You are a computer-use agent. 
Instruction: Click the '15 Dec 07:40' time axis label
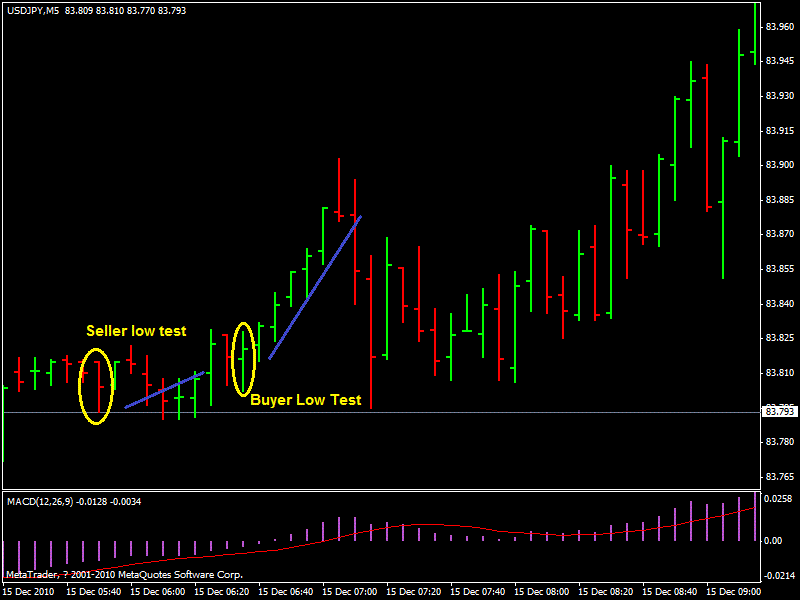(x=478, y=592)
